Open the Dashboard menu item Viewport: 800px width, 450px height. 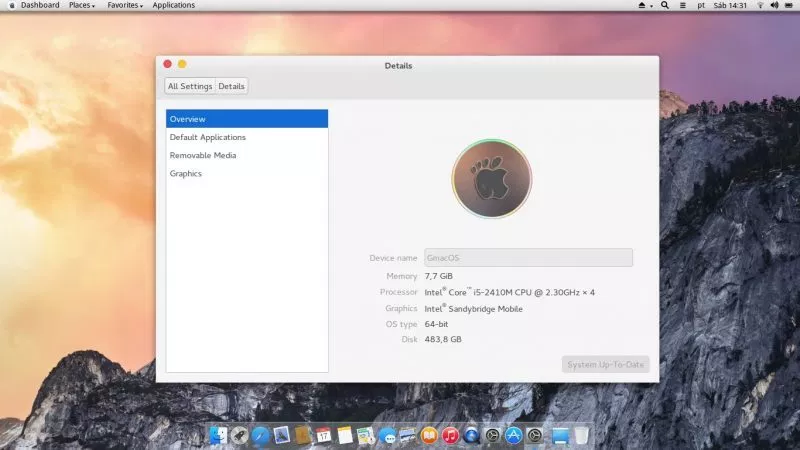(x=40, y=5)
